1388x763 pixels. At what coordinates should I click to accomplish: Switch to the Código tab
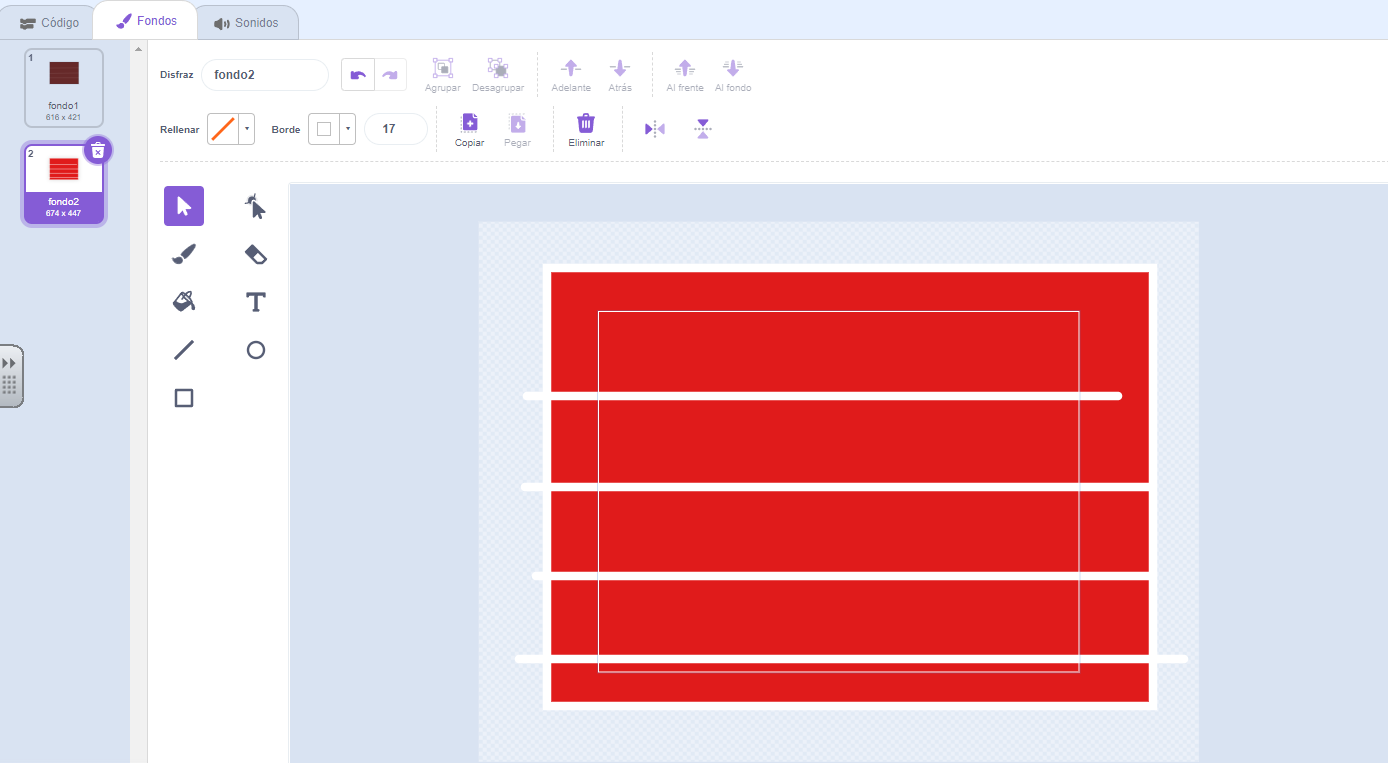[49, 22]
